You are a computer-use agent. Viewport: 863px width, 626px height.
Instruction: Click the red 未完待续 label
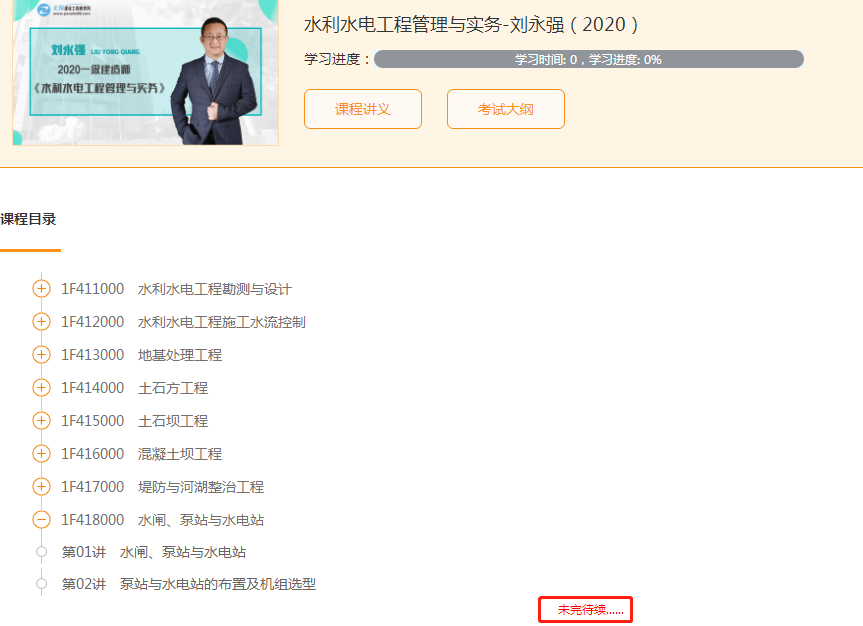585,609
